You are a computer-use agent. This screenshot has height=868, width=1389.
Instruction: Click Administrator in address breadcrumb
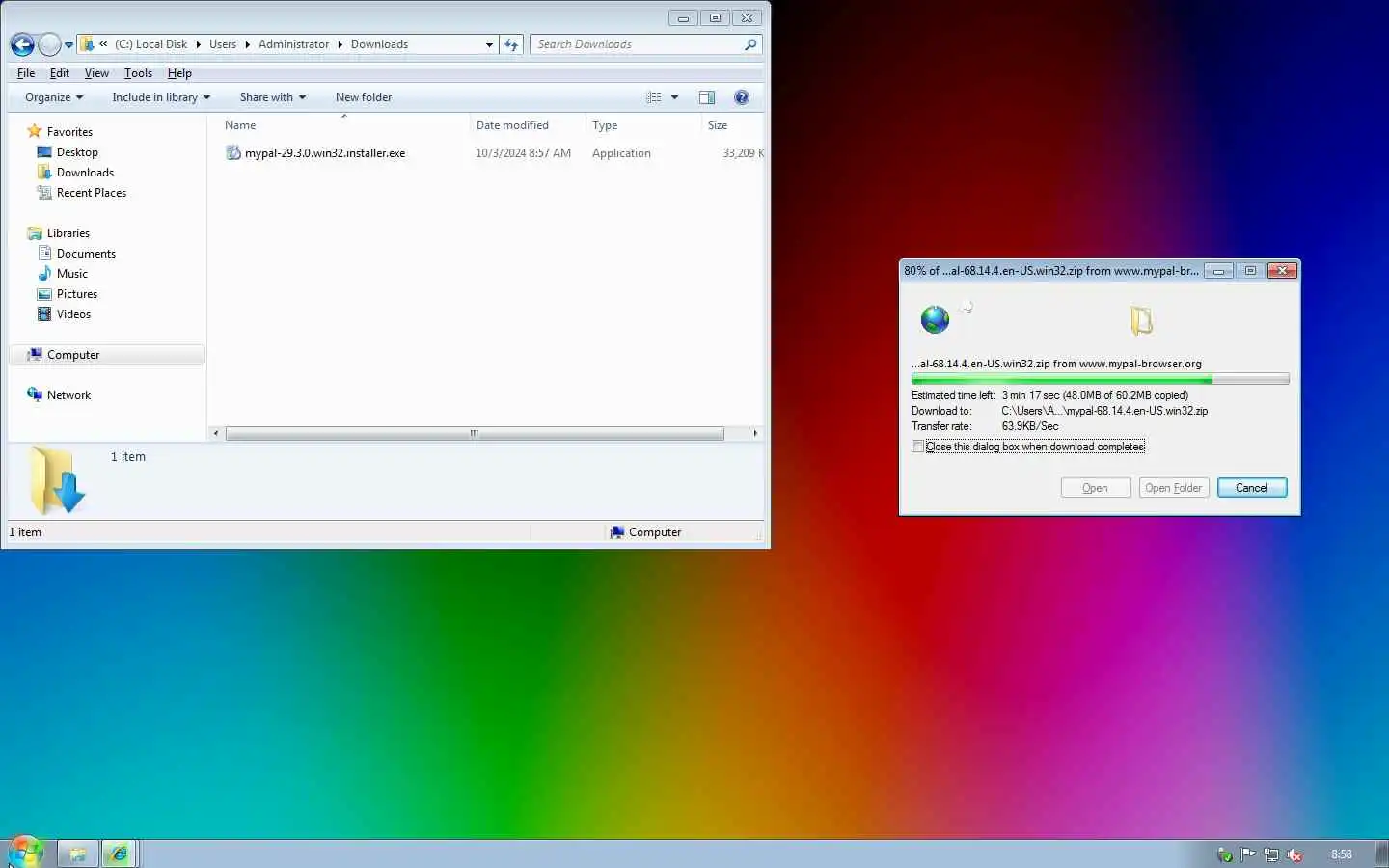[x=293, y=44]
